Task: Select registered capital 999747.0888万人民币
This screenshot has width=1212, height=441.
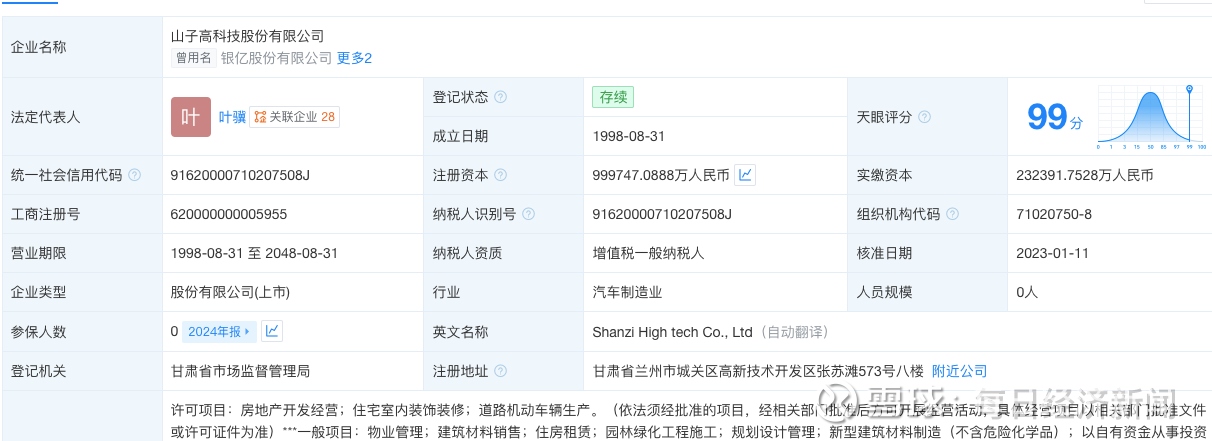Action: [x=661, y=175]
